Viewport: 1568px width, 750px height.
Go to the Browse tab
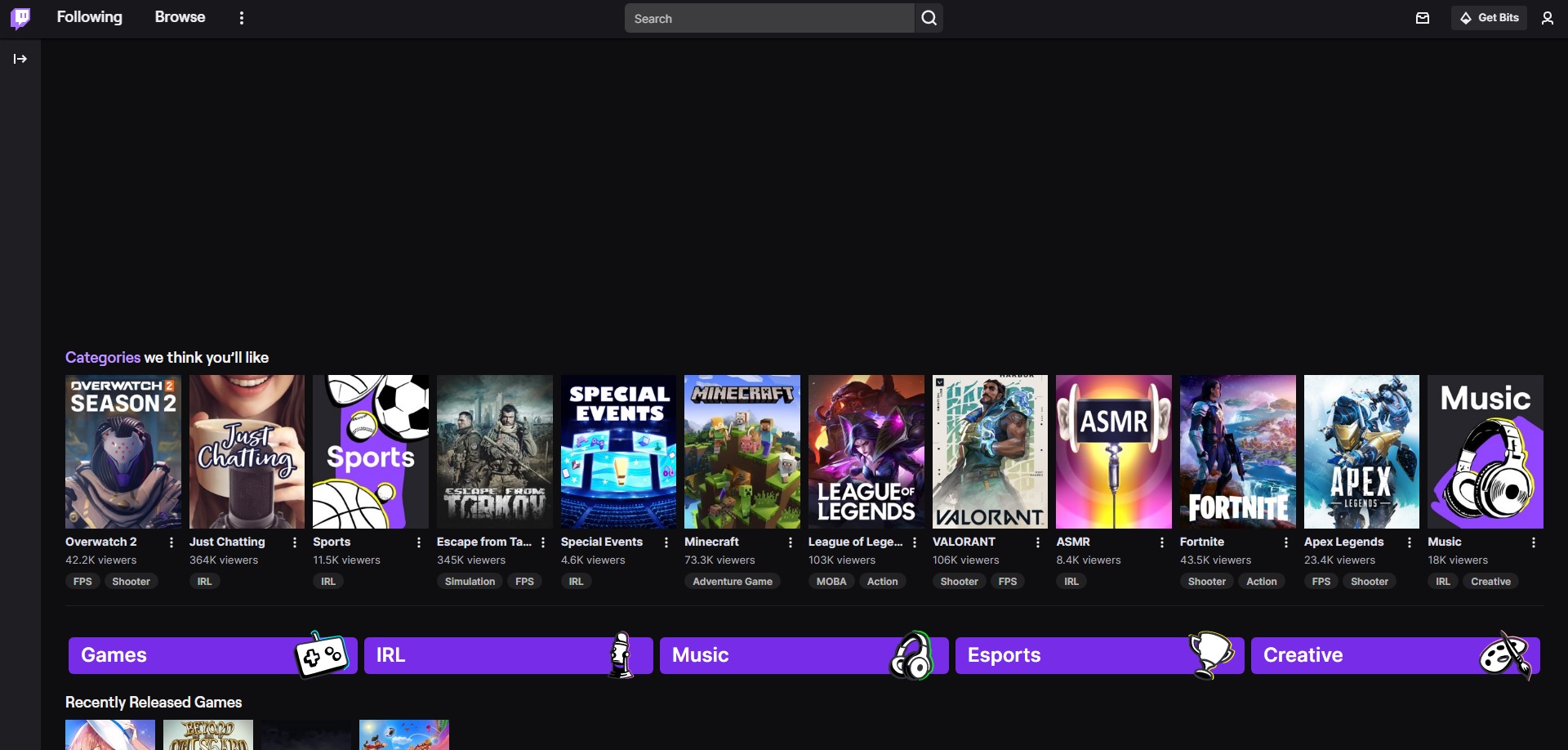(180, 17)
